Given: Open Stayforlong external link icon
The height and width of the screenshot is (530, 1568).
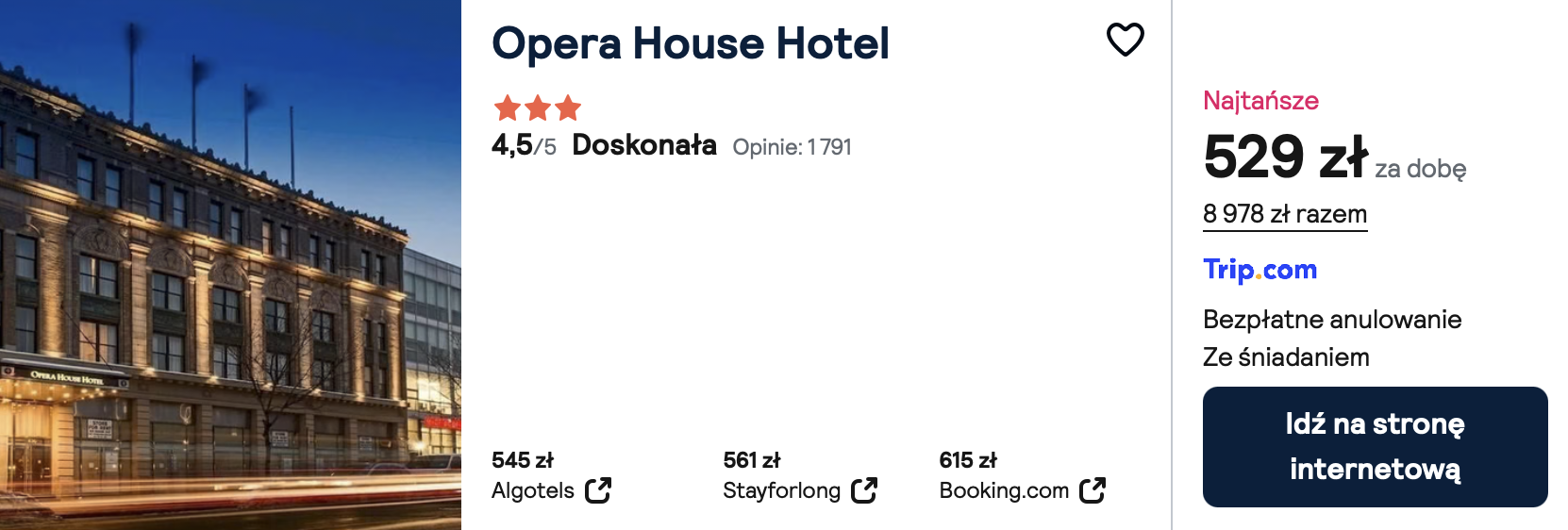Looking at the screenshot, I should tap(864, 490).
